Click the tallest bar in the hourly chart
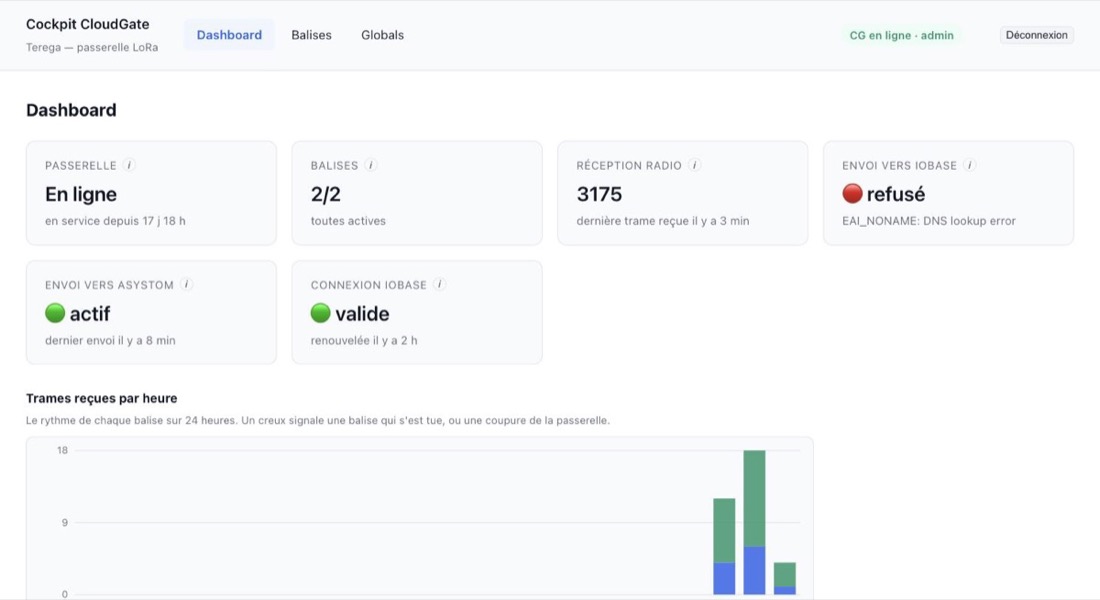The image size is (1100, 600). click(x=754, y=522)
